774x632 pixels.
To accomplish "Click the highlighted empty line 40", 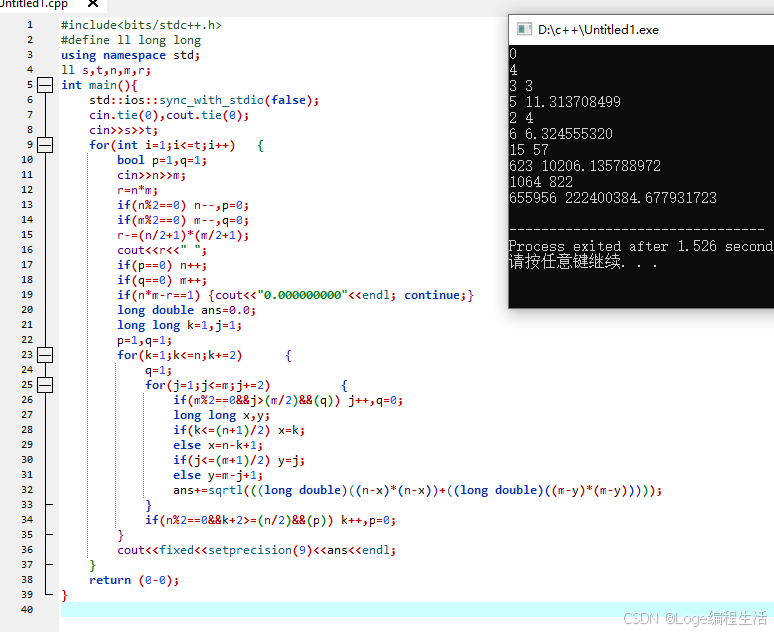I will 417,609.
